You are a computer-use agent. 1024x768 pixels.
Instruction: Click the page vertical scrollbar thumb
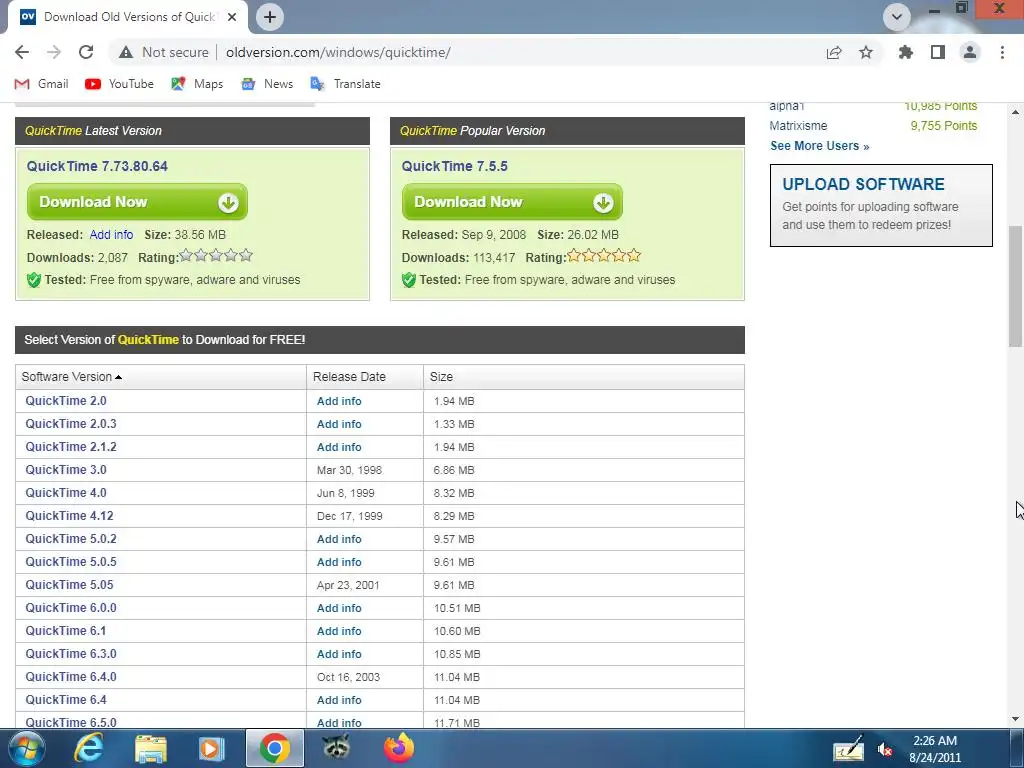point(1016,286)
